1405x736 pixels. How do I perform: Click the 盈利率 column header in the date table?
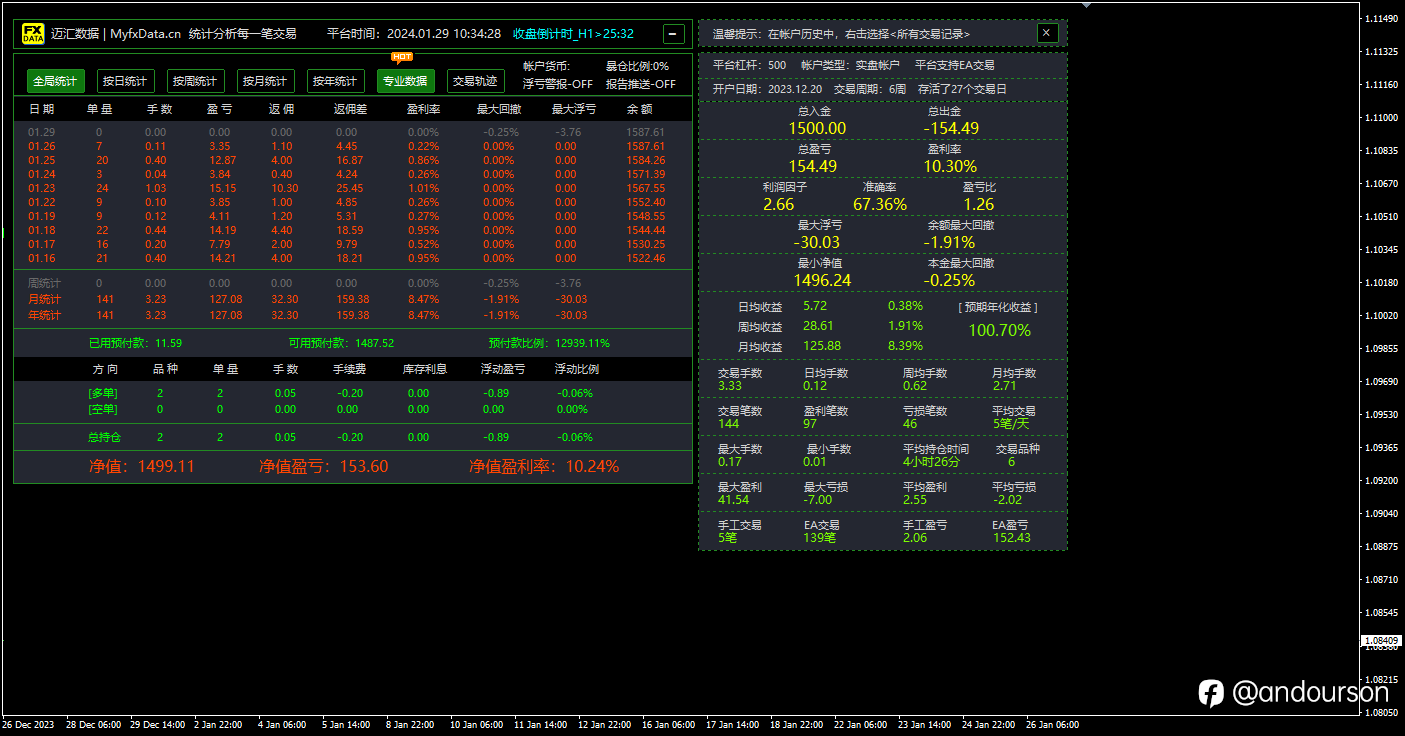point(424,109)
